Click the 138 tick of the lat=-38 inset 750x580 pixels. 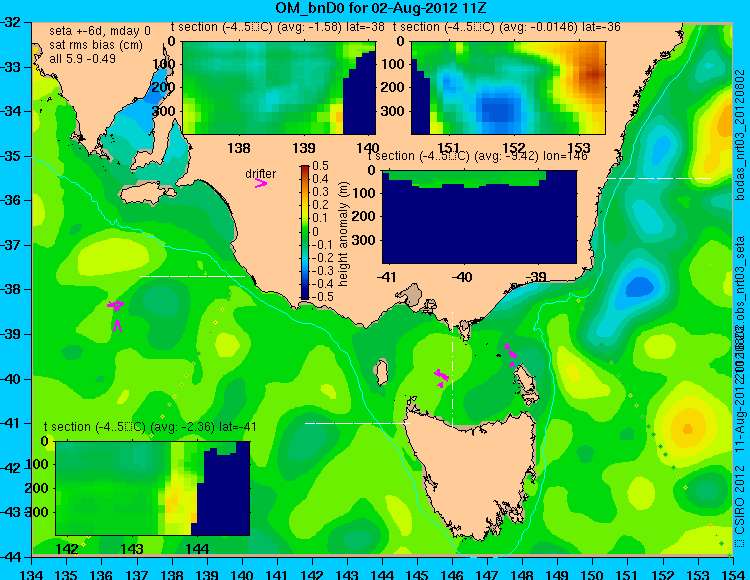239,148
